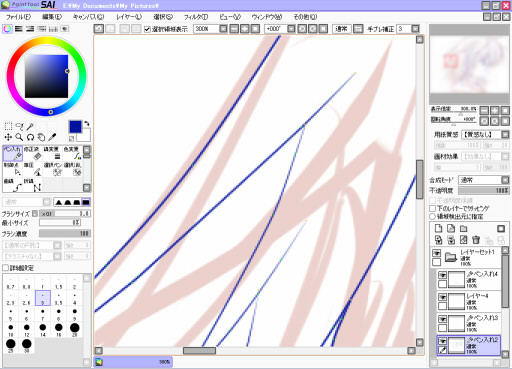Toggle visibility of レイヤー4 layer
This screenshot has width=512, height=369.
click(442, 297)
